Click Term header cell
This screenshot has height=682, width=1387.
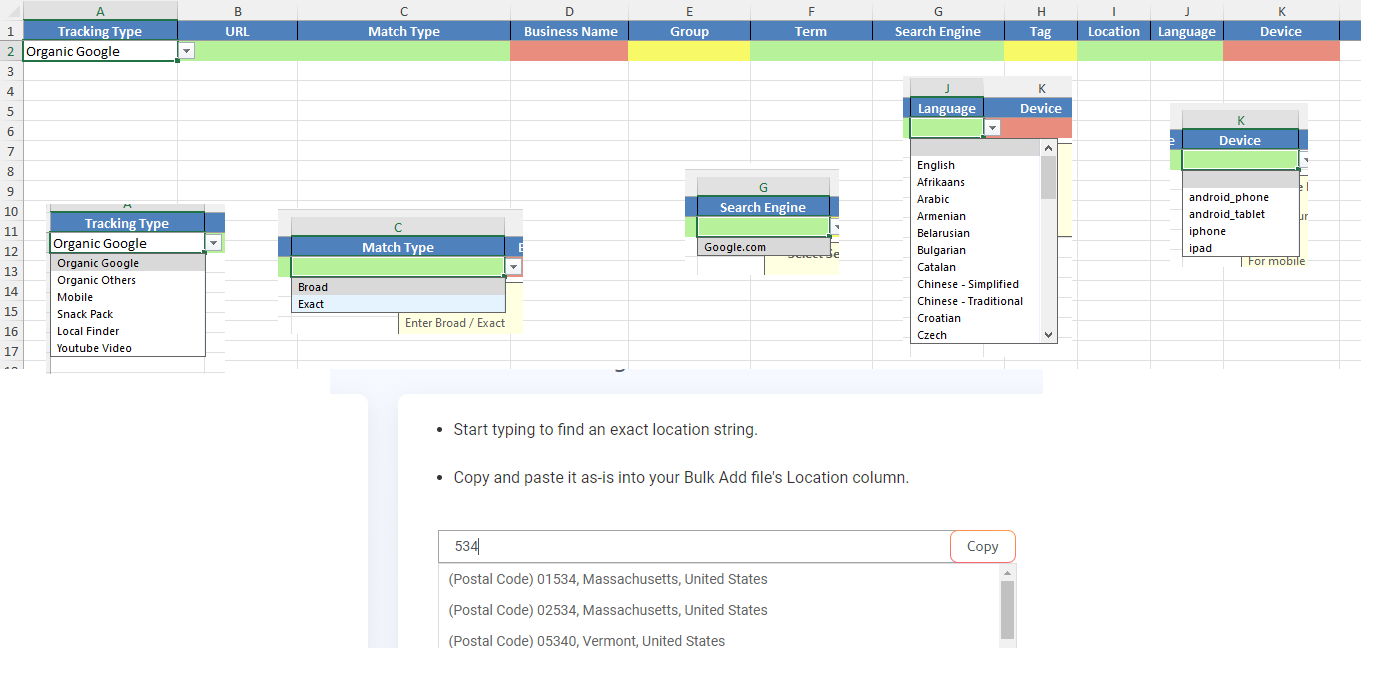(x=811, y=31)
